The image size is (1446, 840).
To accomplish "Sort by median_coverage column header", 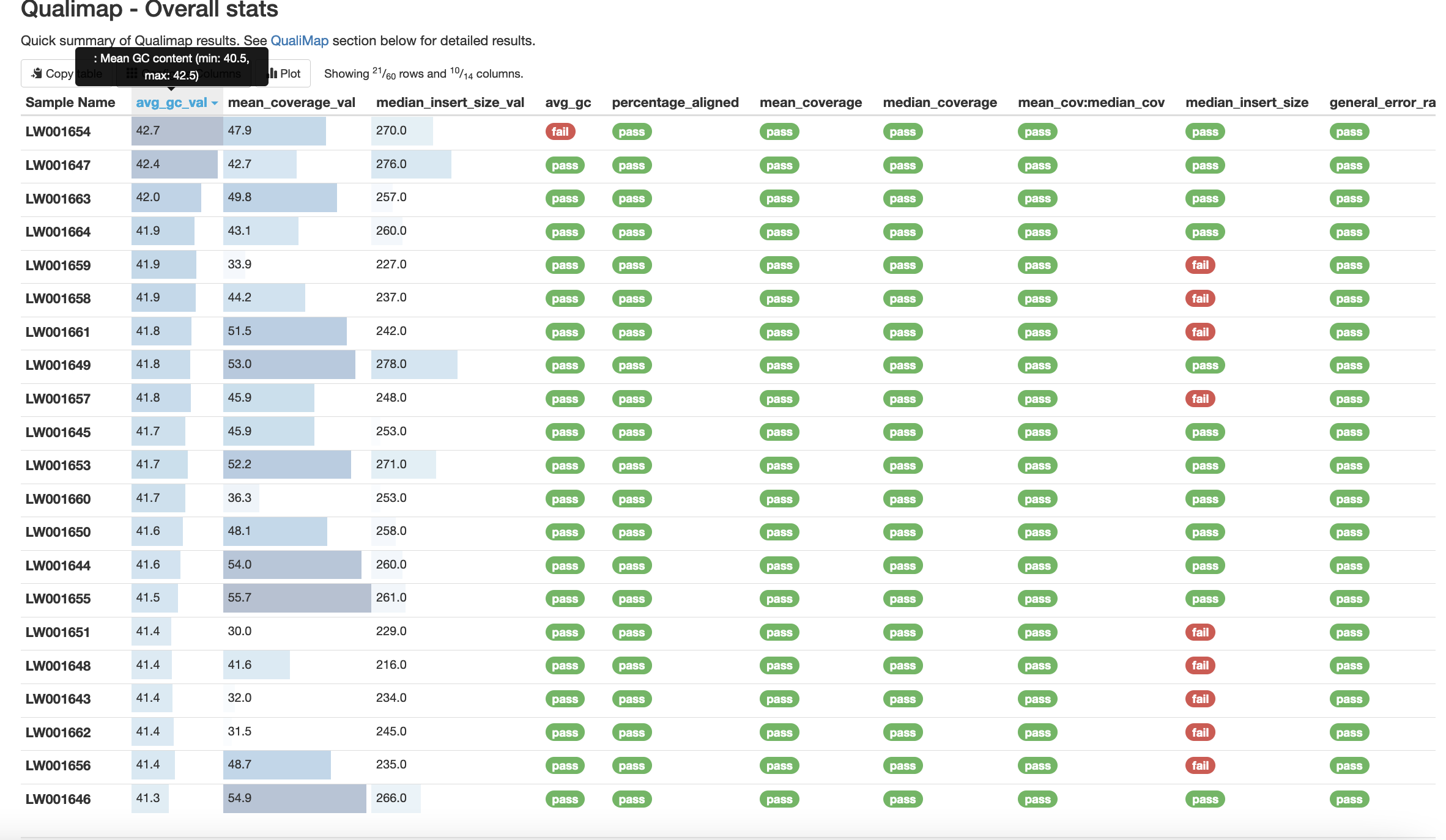I will coord(940,102).
